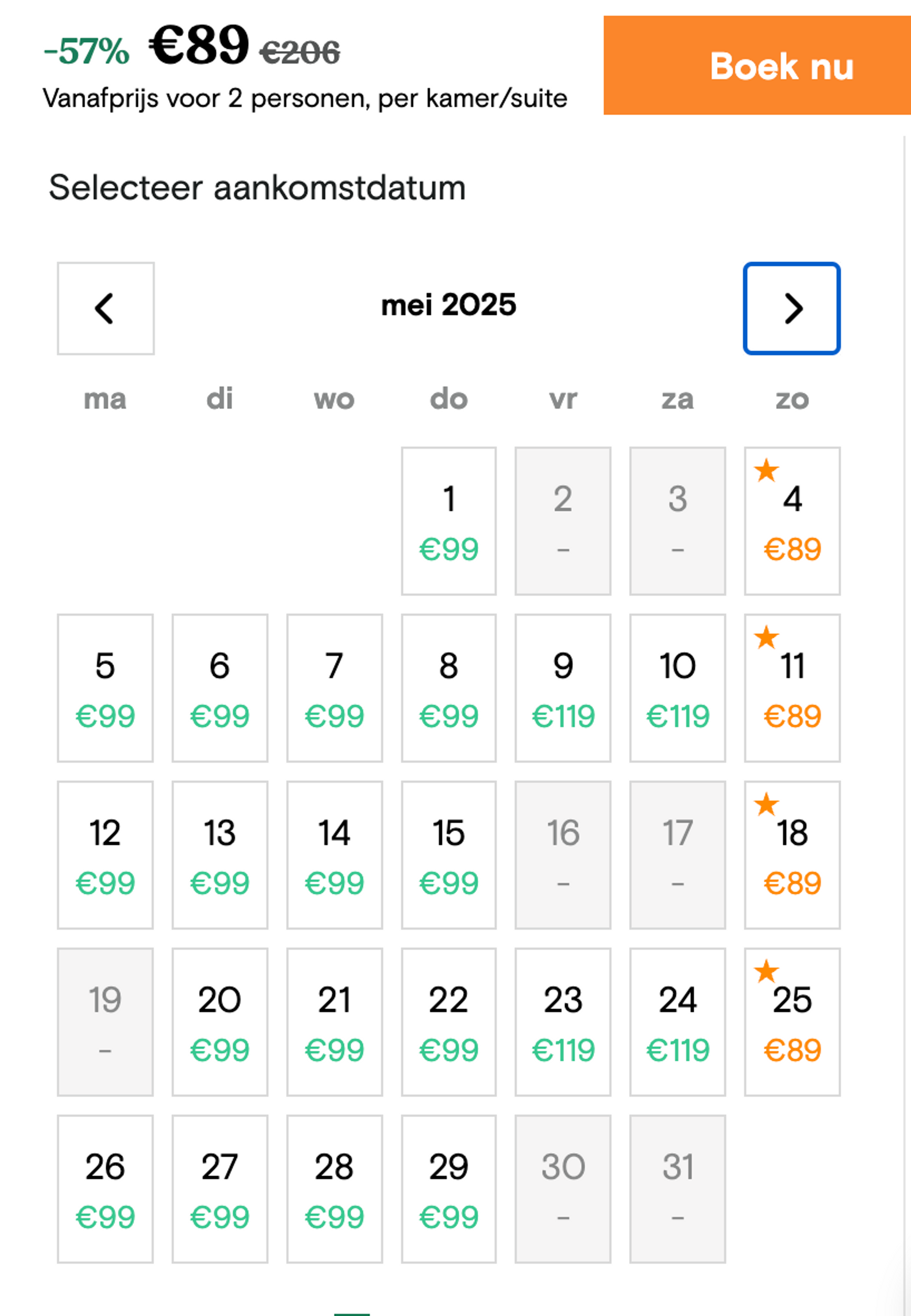
Task: Choose 20 May as arrival date
Action: pyautogui.click(x=220, y=1022)
